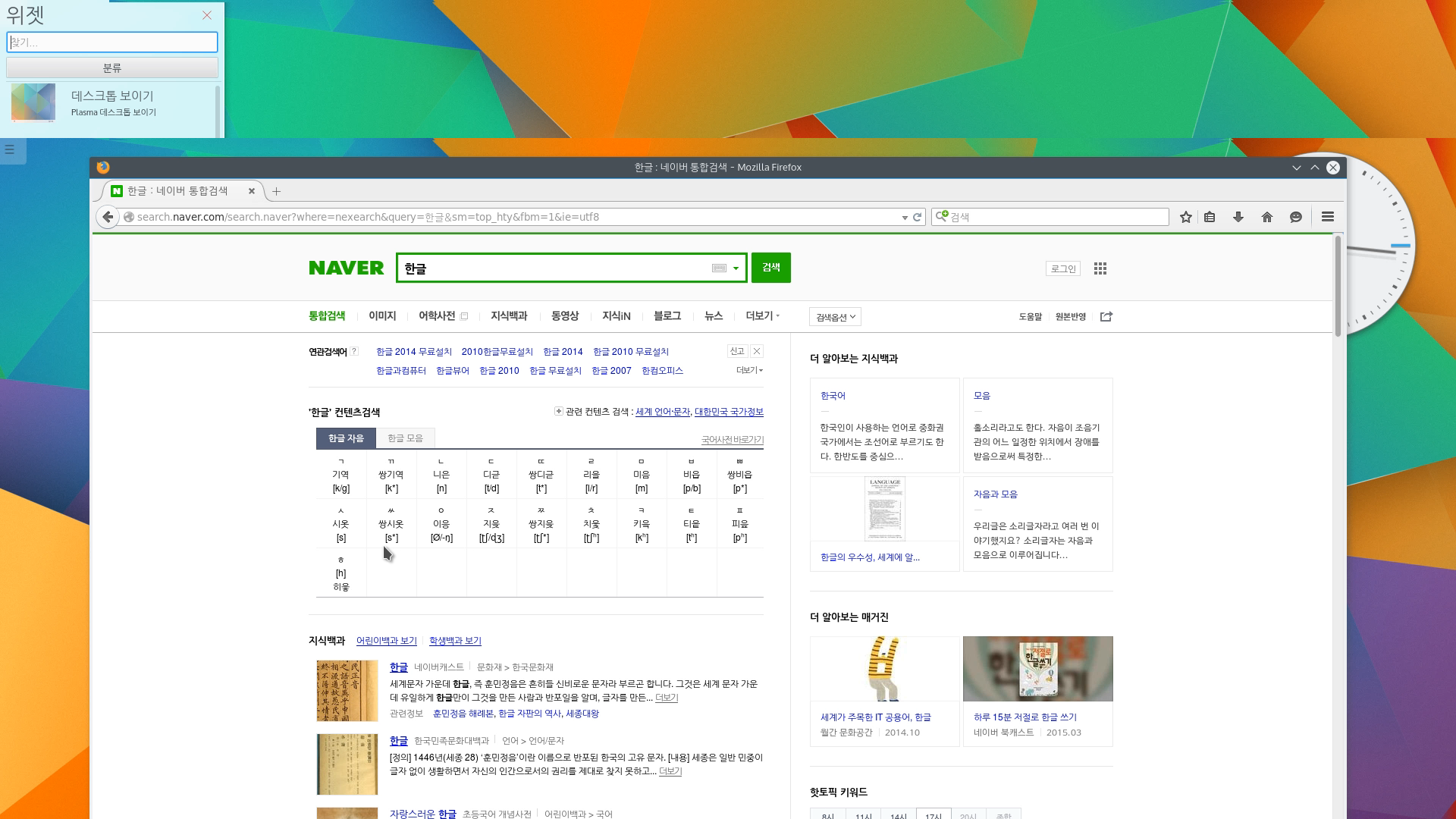Select 데스크톱 보이기 widget thumbnail
1456x819 pixels.
click(x=33, y=102)
